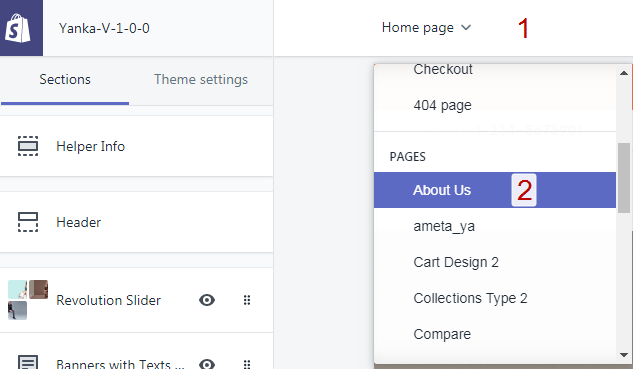This screenshot has height=369, width=633.
Task: Open the Helper Info section
Action: pyautogui.click(x=136, y=146)
